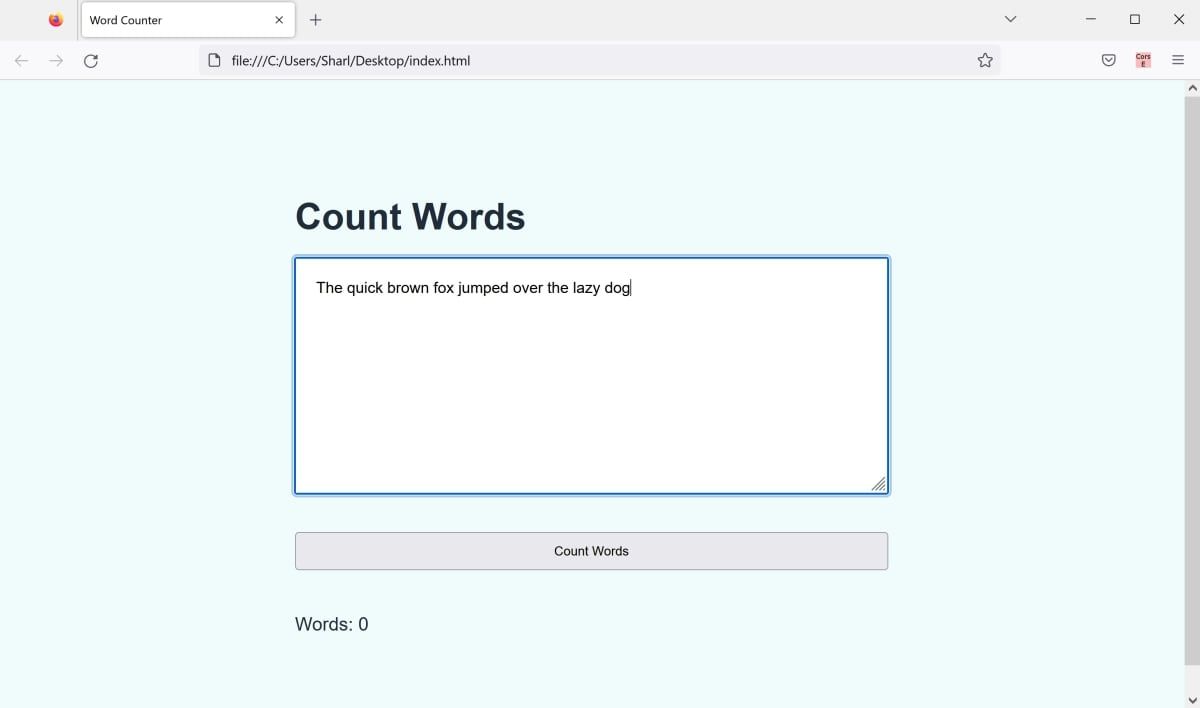Open the Firefox hamburger menu icon
Image resolution: width=1200 pixels, height=708 pixels.
(1178, 60)
